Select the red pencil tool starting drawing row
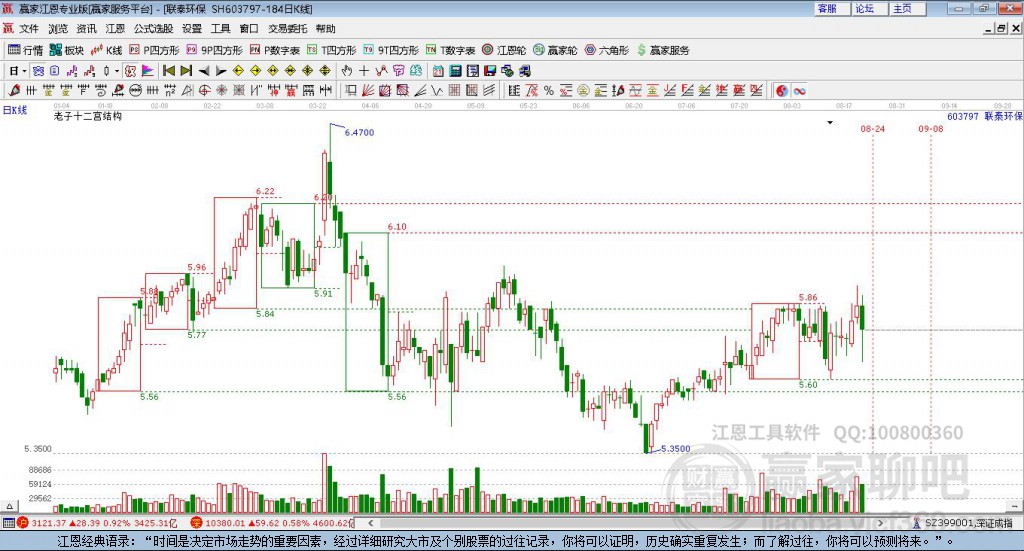The width and height of the screenshot is (1024, 551). tap(14, 91)
